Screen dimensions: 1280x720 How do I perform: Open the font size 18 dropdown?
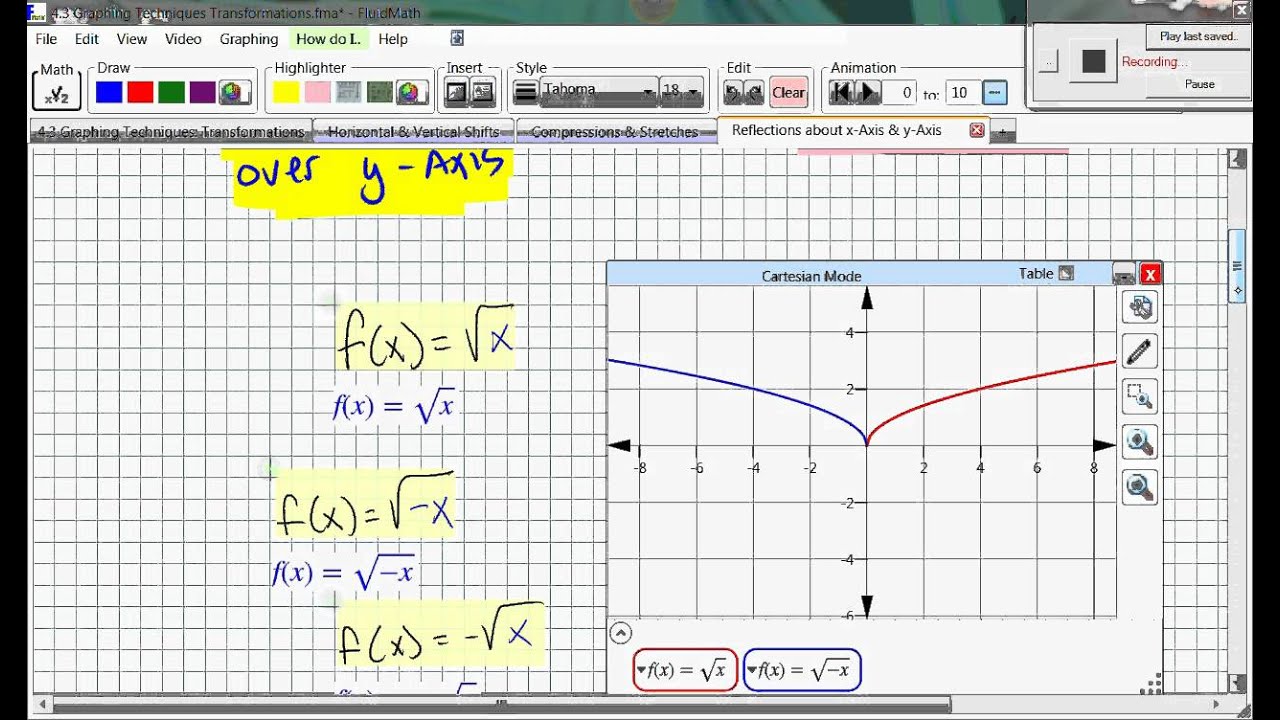tap(681, 92)
